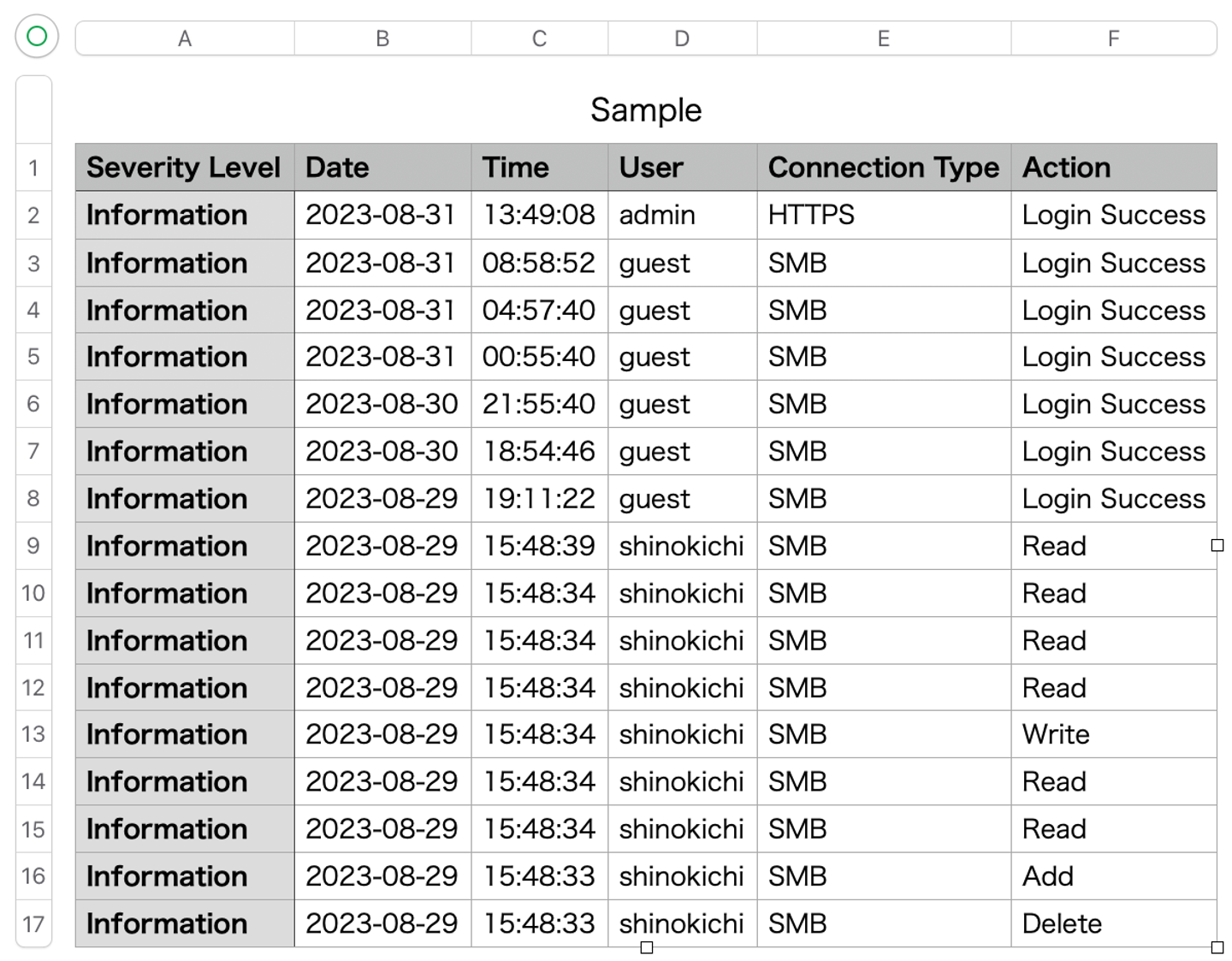Select row 17 header number
This screenshot has width=1232, height=961.
tap(33, 924)
